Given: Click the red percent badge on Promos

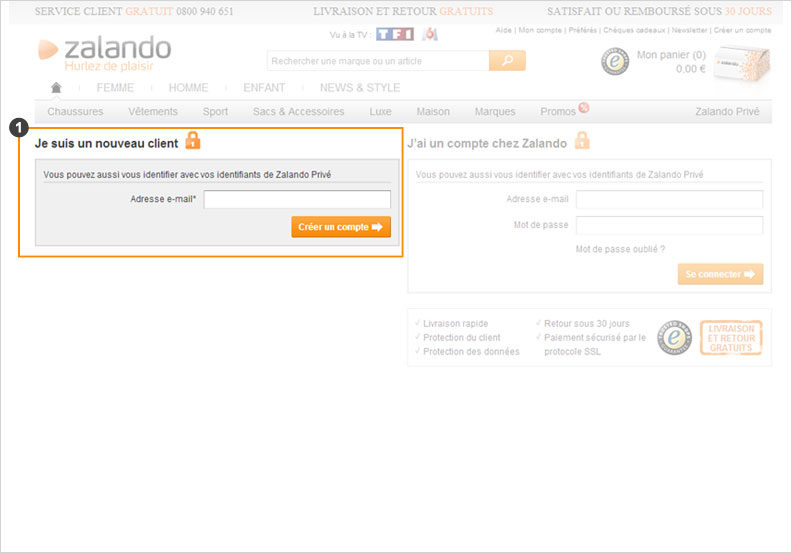Looking at the screenshot, I should point(584,107).
